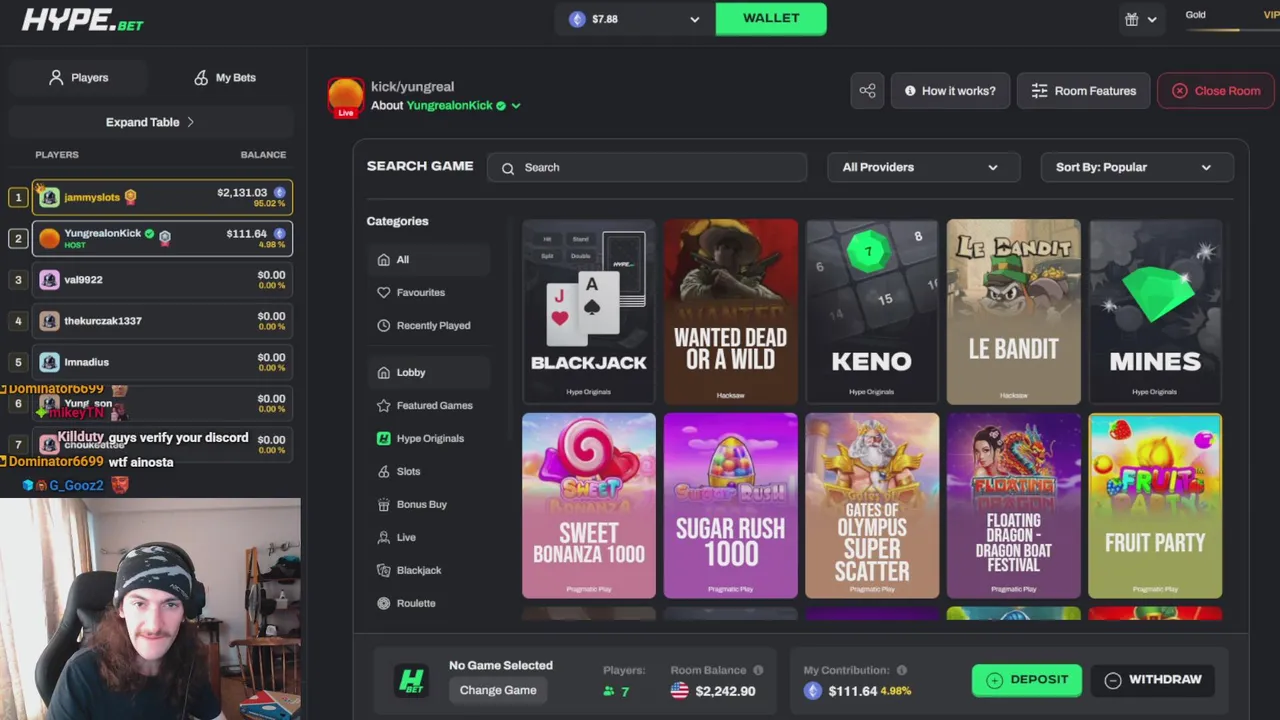Click the Featured Games star icon
1280x720 pixels.
pos(383,406)
